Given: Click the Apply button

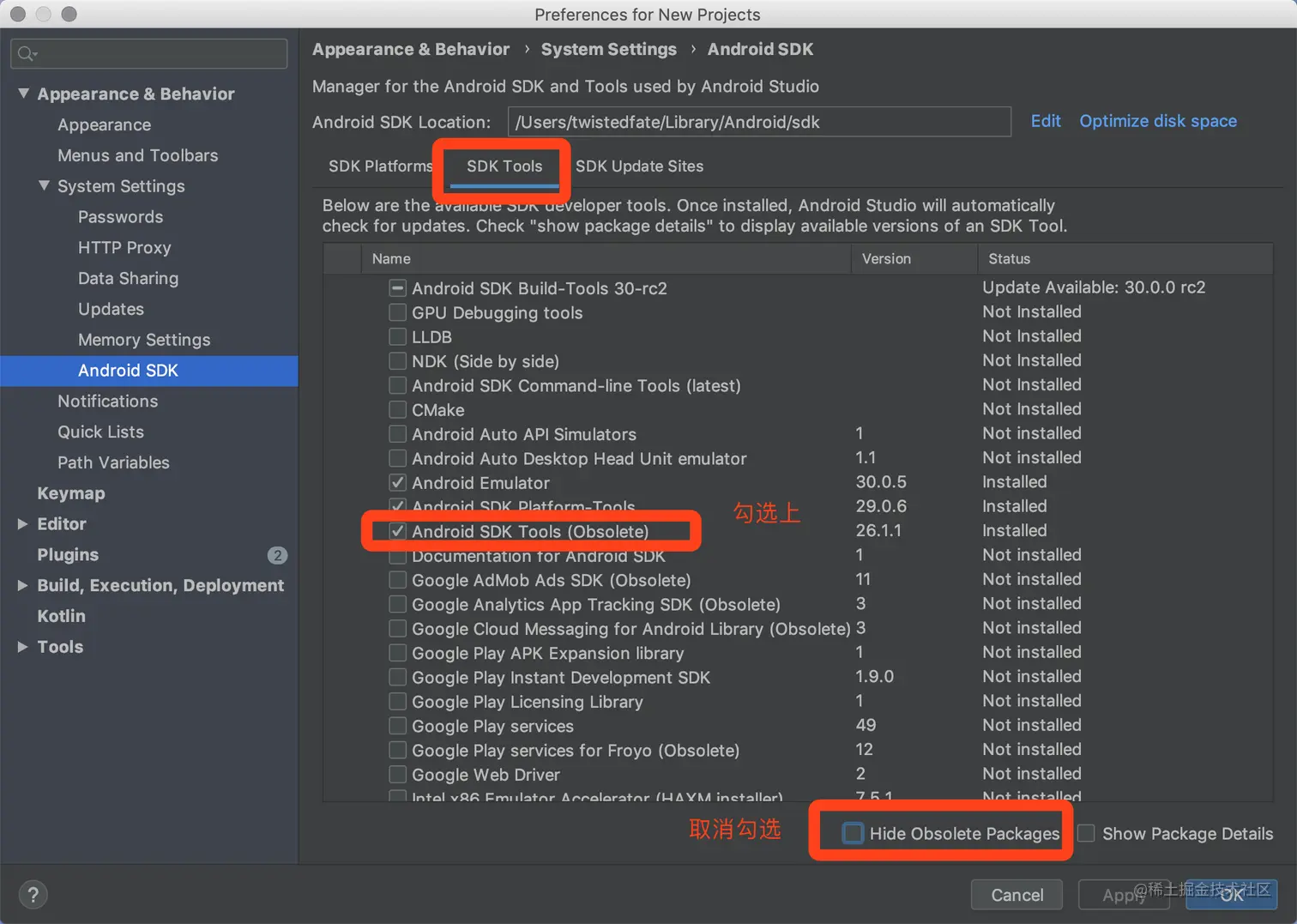Looking at the screenshot, I should (1124, 895).
